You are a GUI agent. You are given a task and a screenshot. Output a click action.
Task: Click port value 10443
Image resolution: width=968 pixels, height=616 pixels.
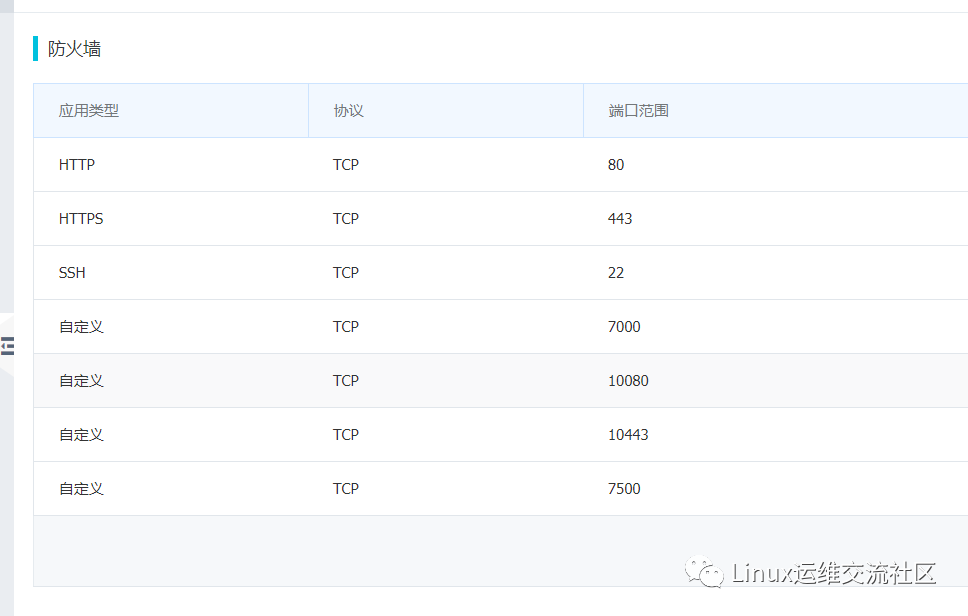628,435
